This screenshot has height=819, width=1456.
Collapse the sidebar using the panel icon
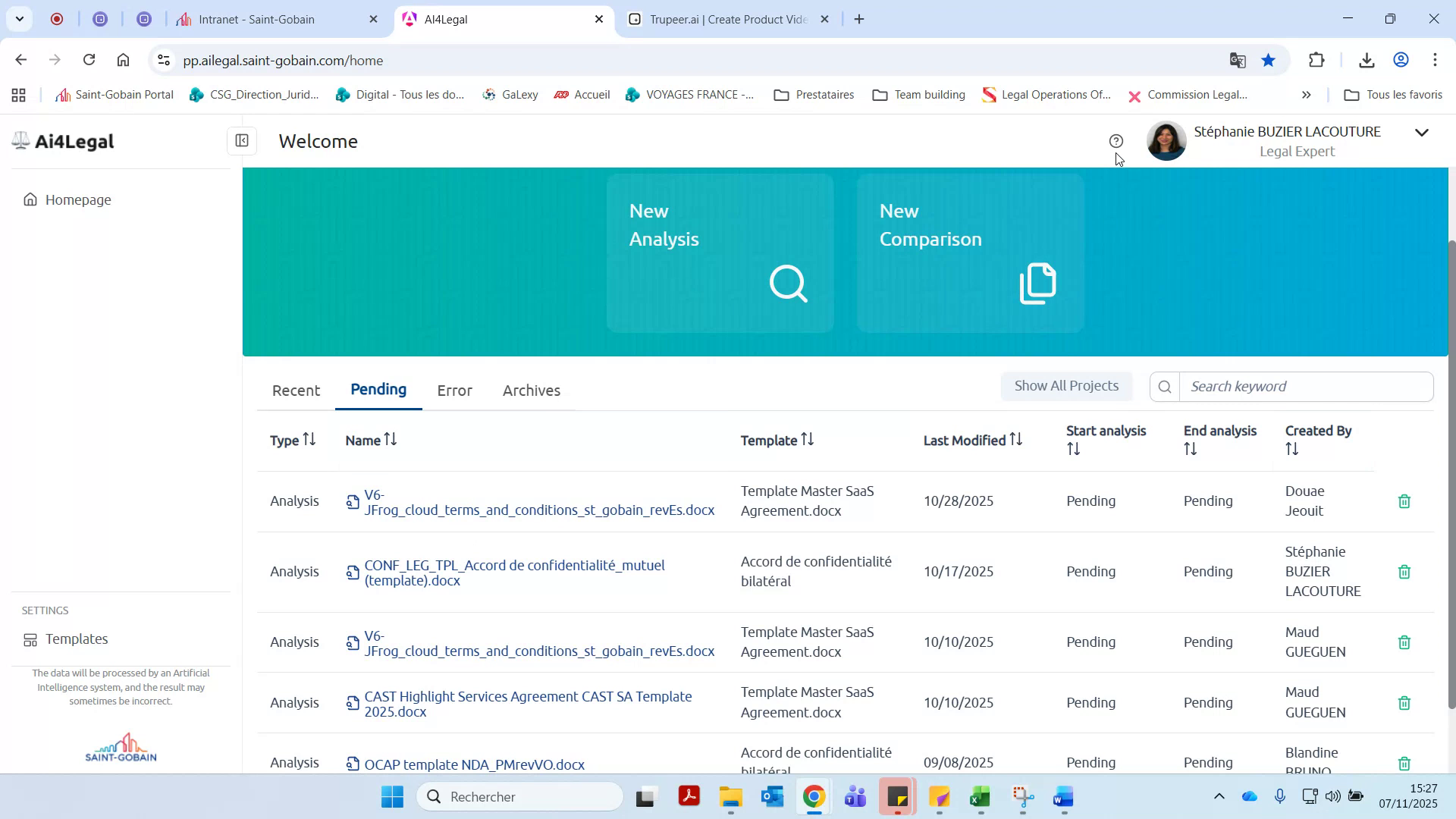242,141
